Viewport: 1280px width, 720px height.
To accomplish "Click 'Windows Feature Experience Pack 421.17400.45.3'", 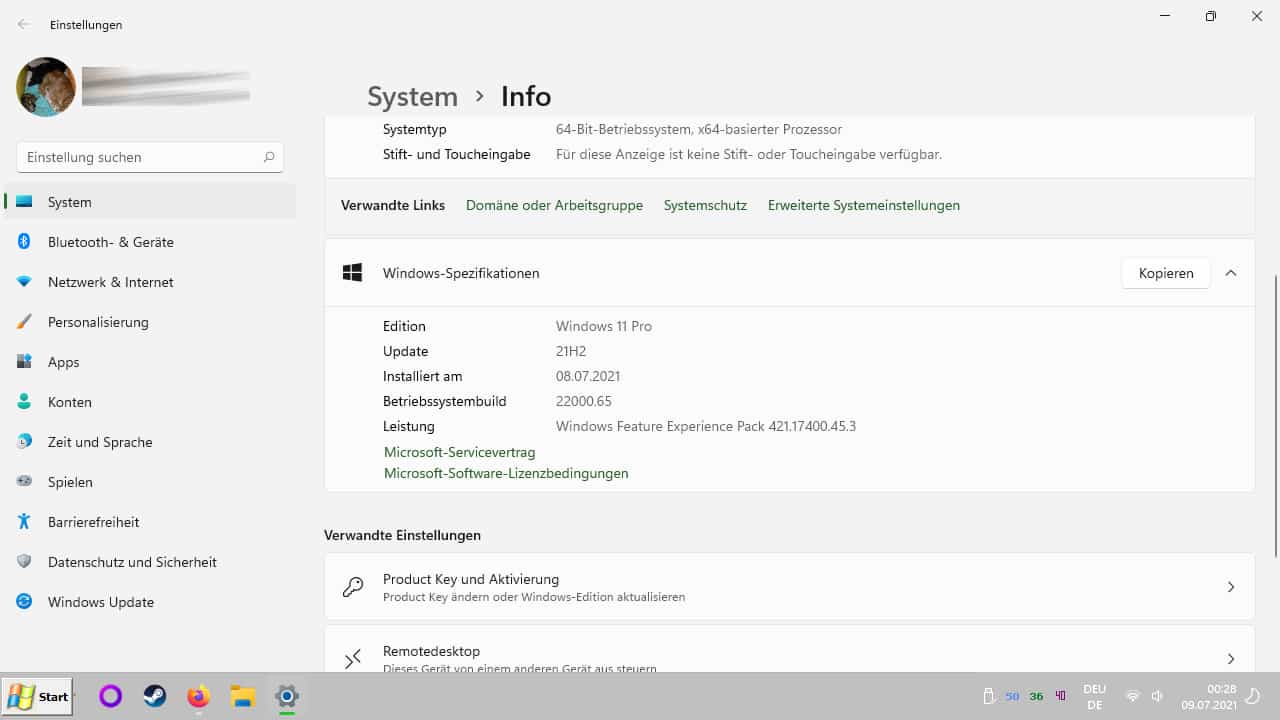I will pyautogui.click(x=706, y=426).
